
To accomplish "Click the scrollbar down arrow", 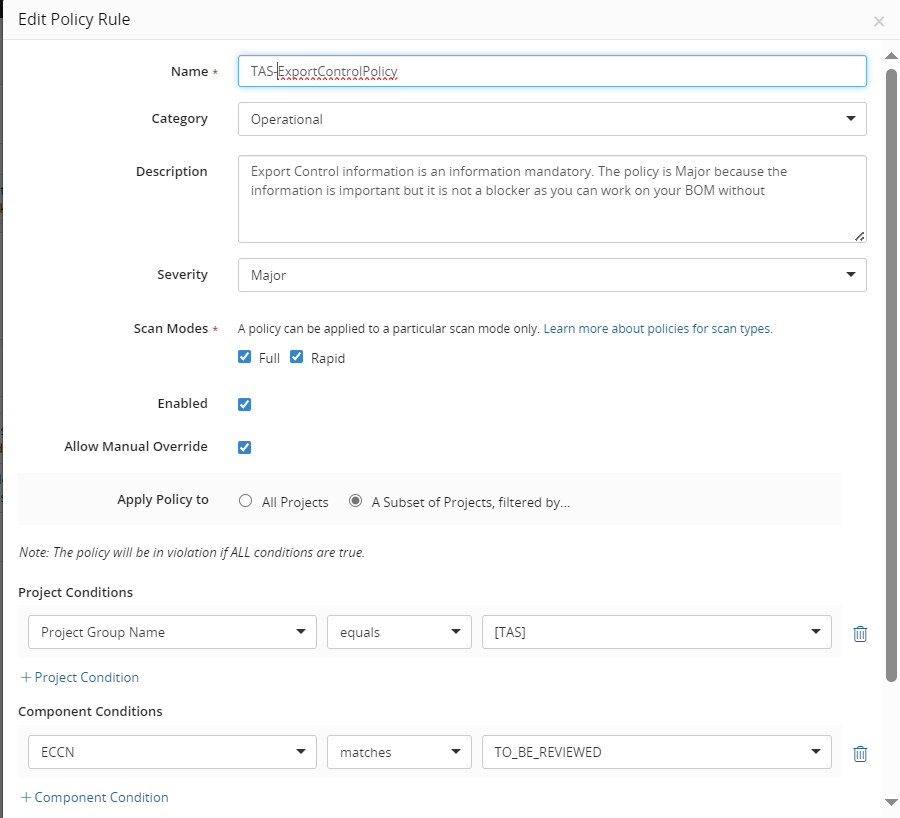I will [x=891, y=802].
